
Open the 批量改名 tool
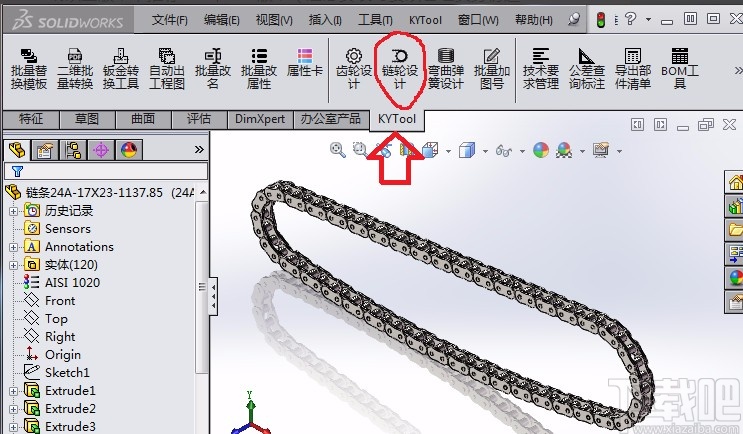click(x=213, y=69)
